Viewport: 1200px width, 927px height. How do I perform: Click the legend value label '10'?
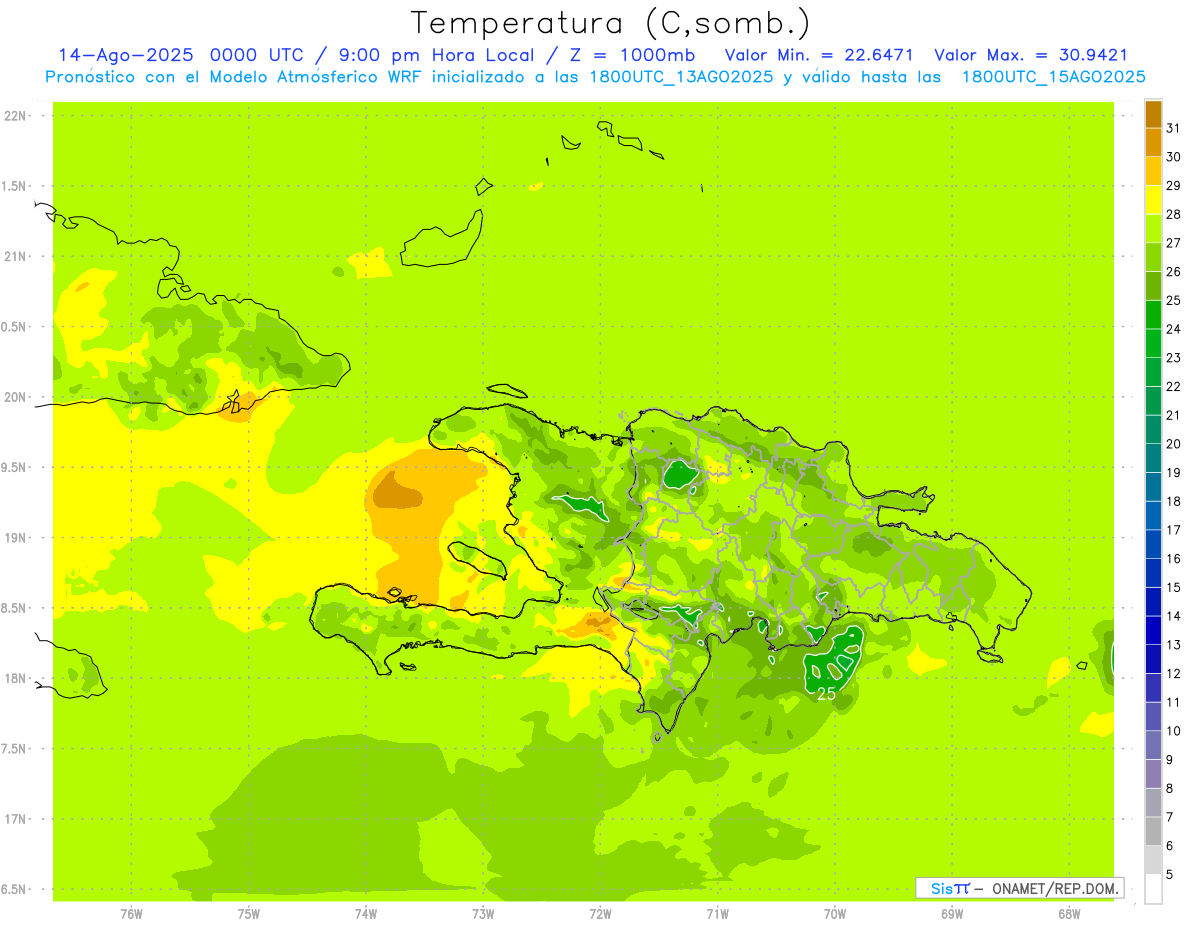[x=1173, y=731]
